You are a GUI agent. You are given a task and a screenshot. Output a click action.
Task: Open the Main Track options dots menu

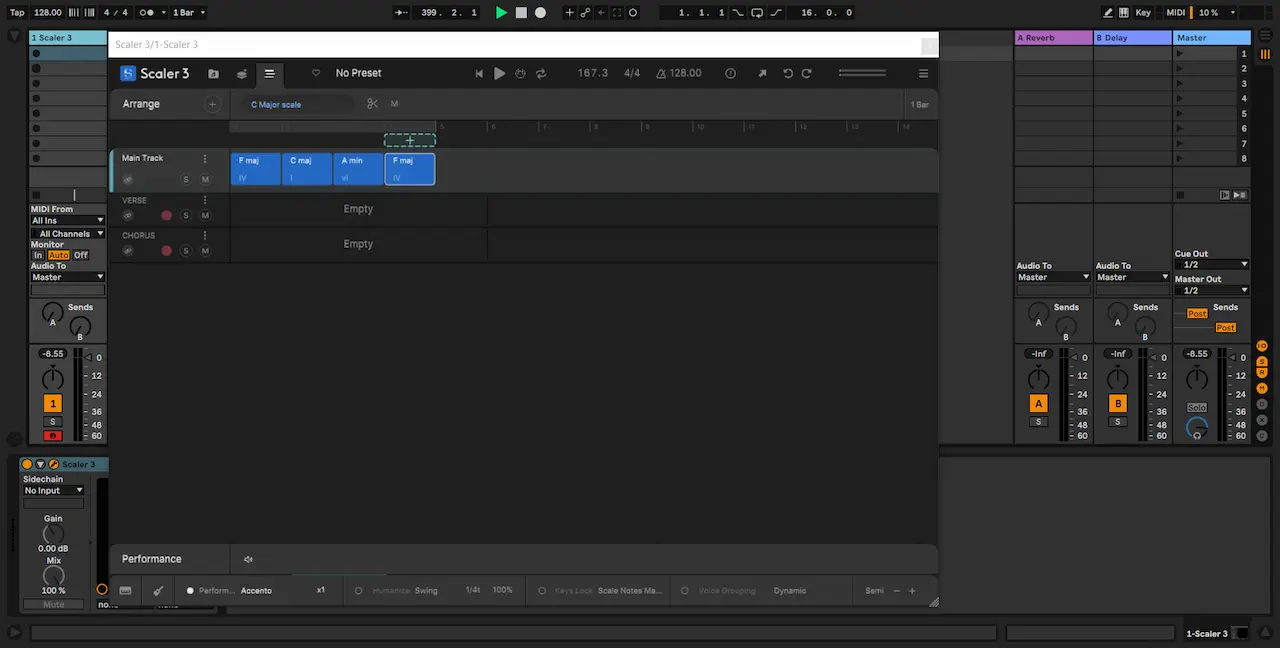pyautogui.click(x=205, y=158)
